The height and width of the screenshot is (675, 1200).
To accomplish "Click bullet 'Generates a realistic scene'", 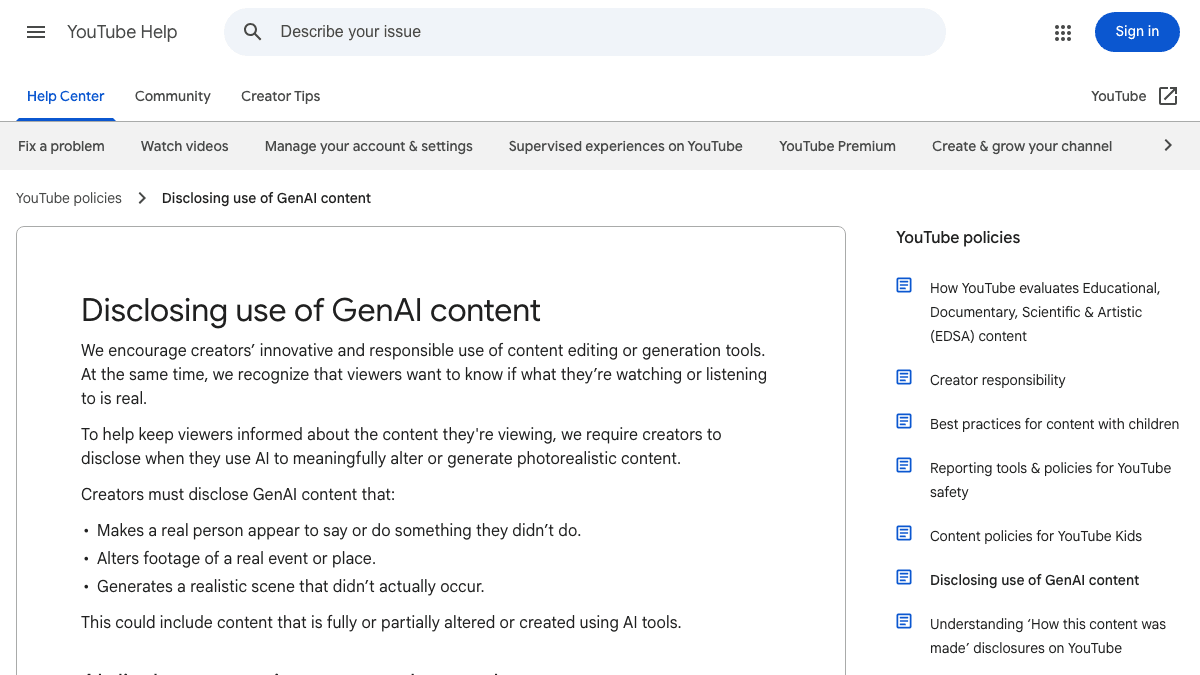I will click(291, 586).
